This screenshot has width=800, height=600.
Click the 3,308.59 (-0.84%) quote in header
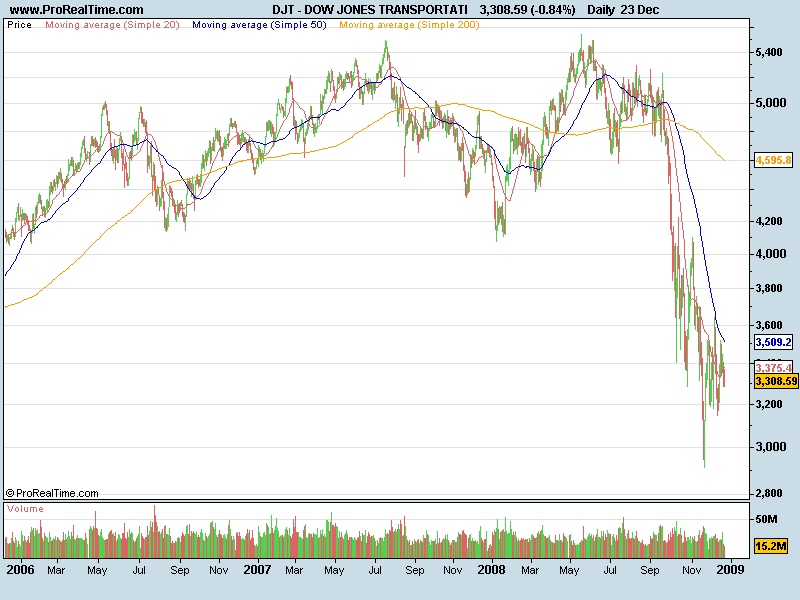(527, 10)
